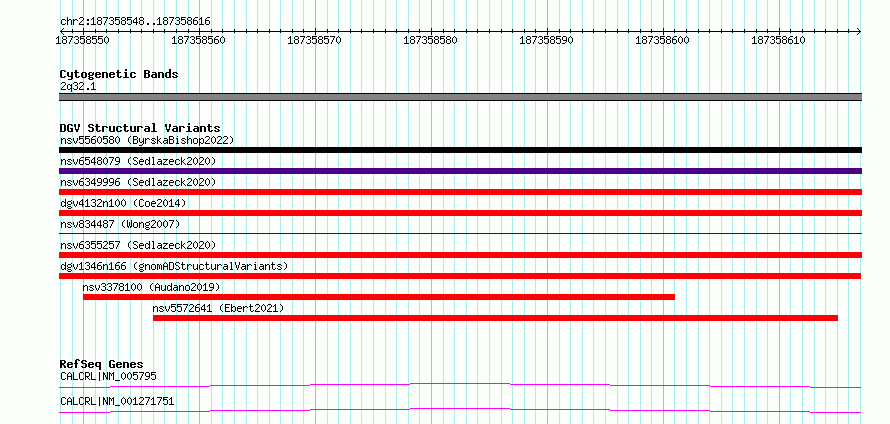Viewport: 890px width, 424px height.
Task: Click ruler position 187358580
Action: [431, 40]
